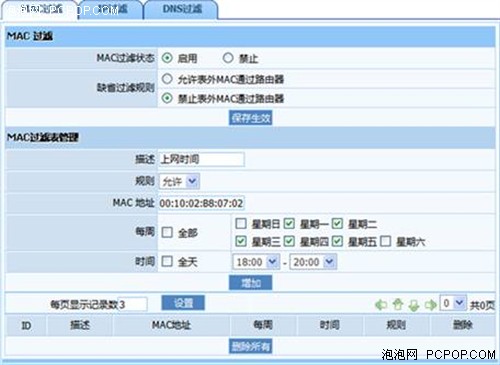Viewport: 500px width, 365px height.
Task: Click 时间 table column header
Action: tap(330, 325)
